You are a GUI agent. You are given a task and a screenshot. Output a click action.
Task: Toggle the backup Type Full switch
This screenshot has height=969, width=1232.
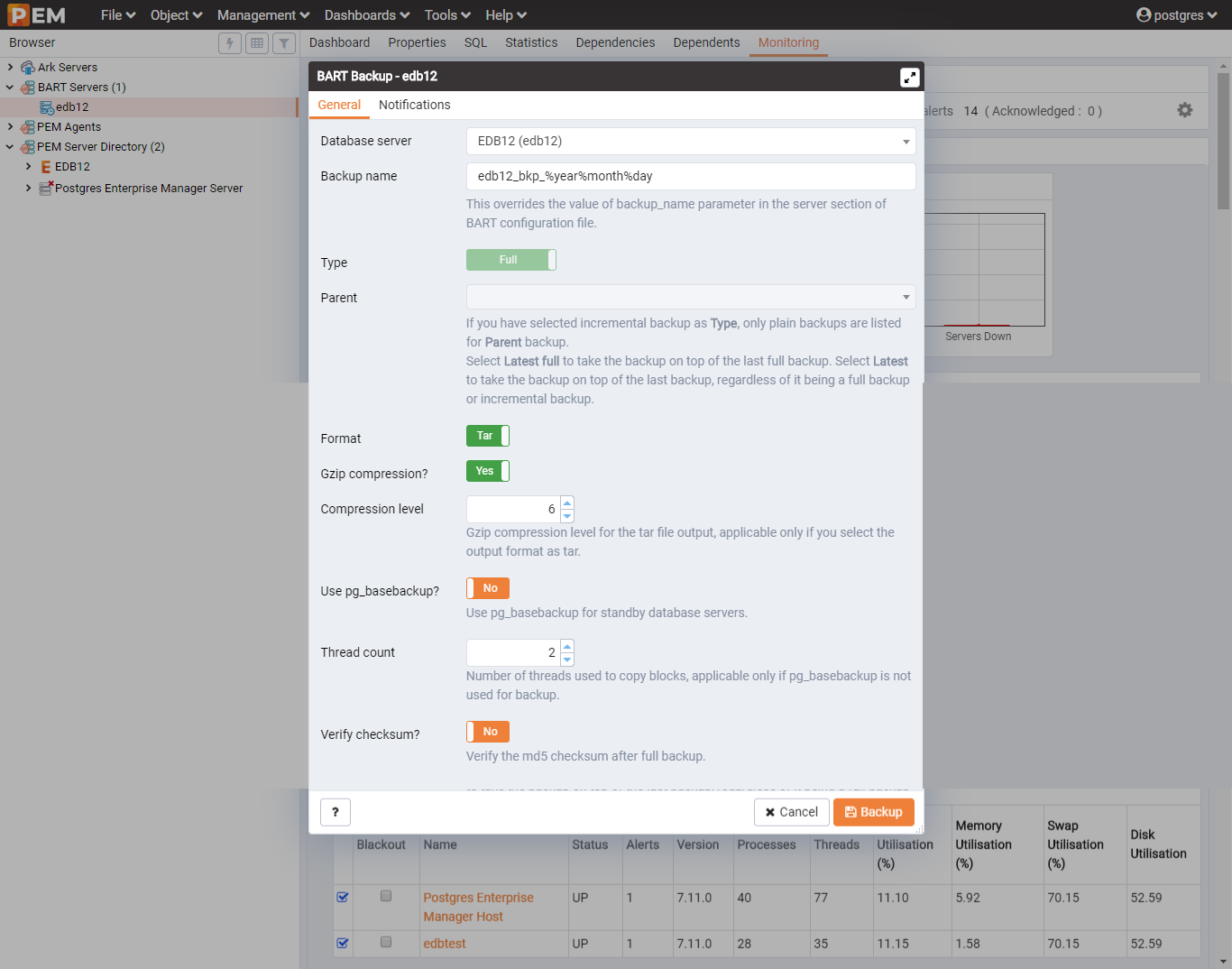click(510, 260)
